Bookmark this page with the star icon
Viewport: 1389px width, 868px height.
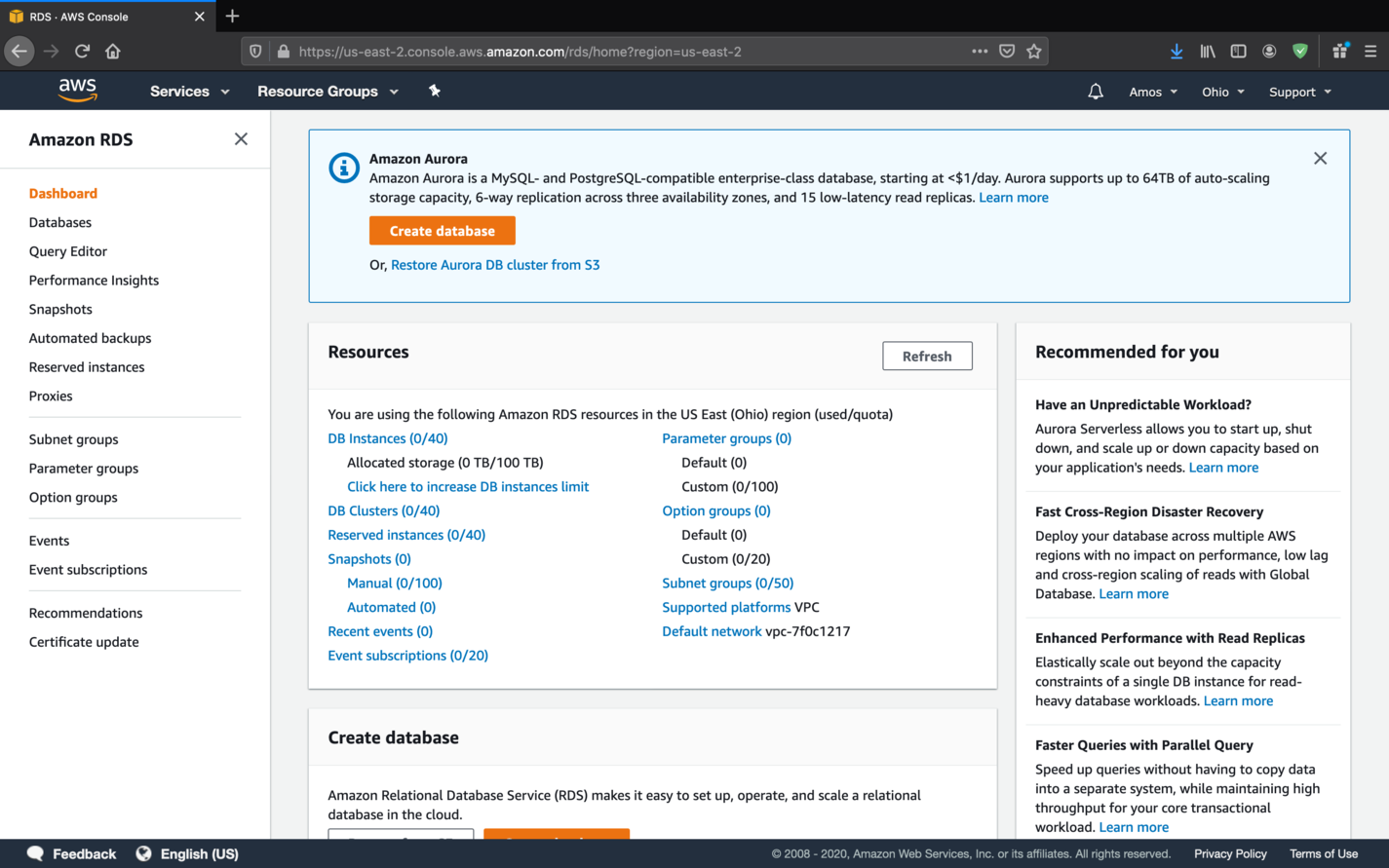click(1034, 52)
